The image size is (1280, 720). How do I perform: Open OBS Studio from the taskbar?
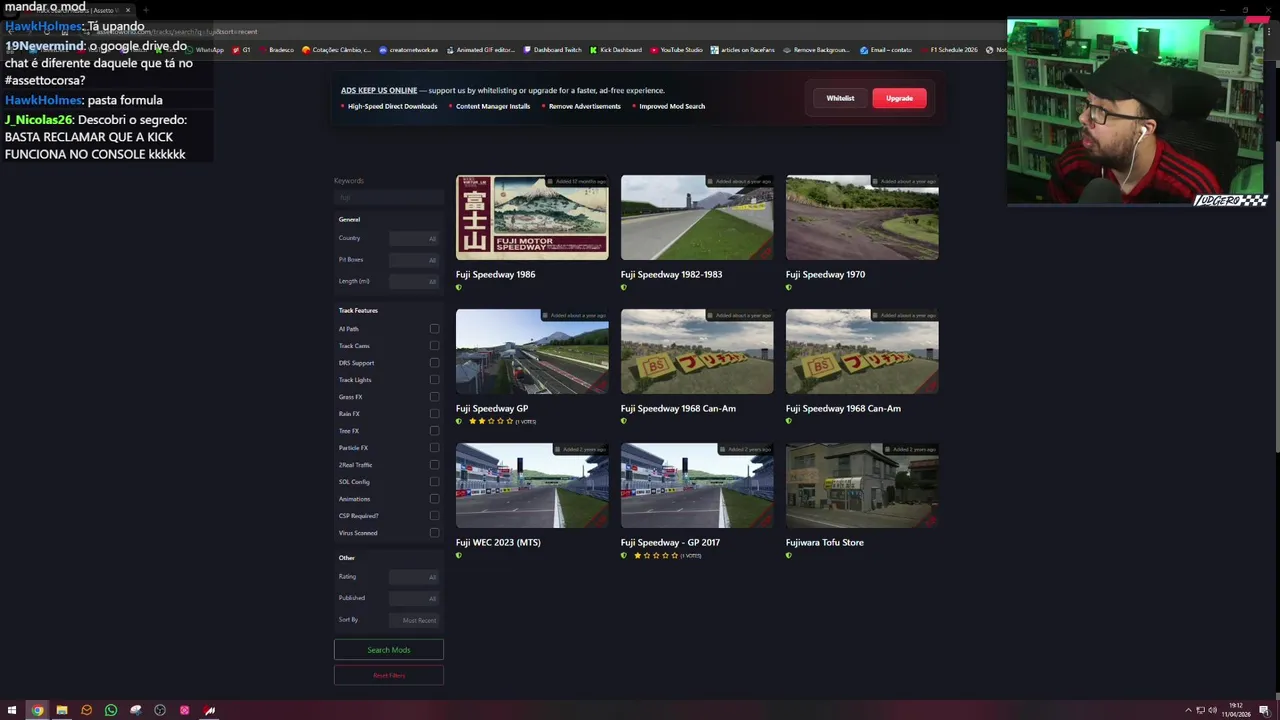coord(160,710)
